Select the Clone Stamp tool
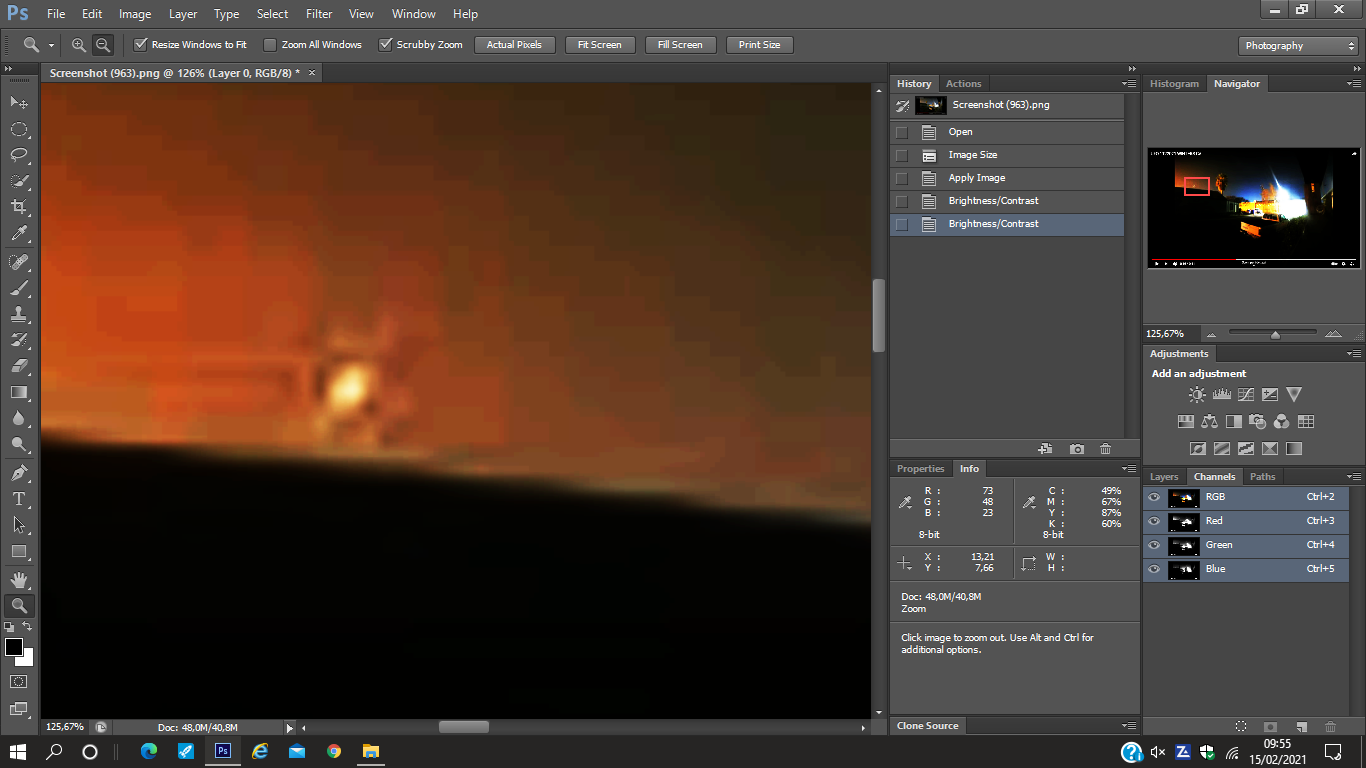 tap(19, 314)
